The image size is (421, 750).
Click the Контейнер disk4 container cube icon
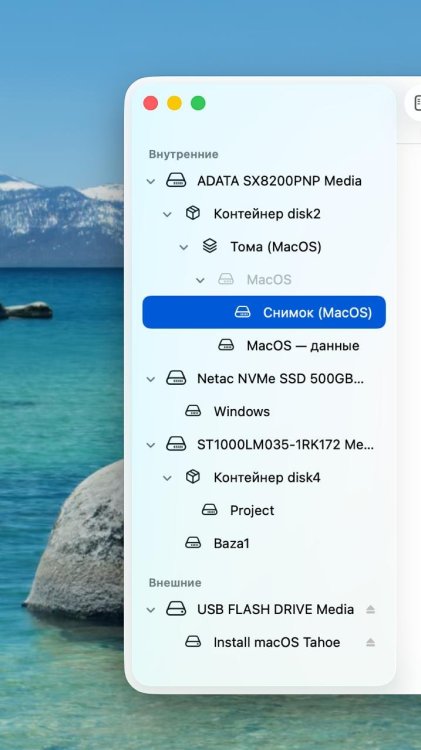192,477
